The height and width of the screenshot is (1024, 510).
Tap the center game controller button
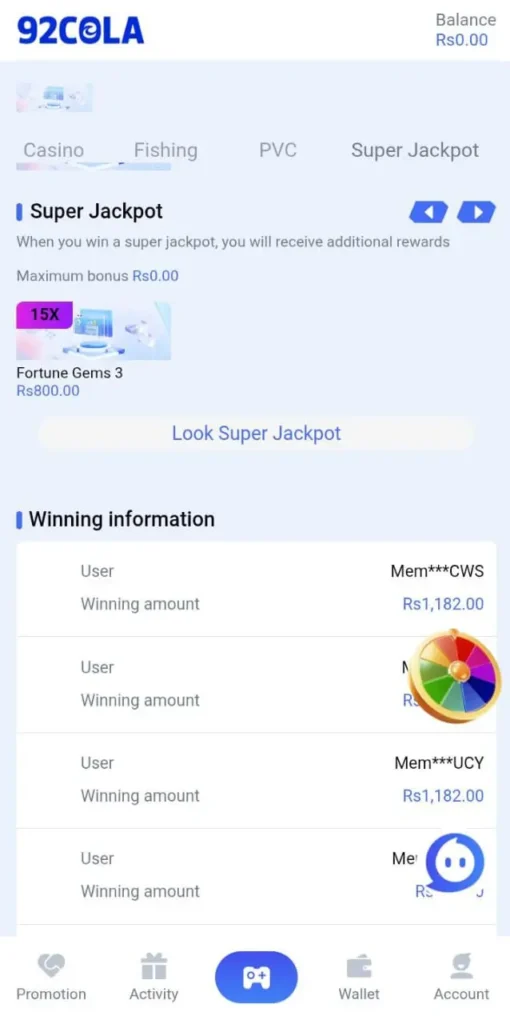coord(256,977)
